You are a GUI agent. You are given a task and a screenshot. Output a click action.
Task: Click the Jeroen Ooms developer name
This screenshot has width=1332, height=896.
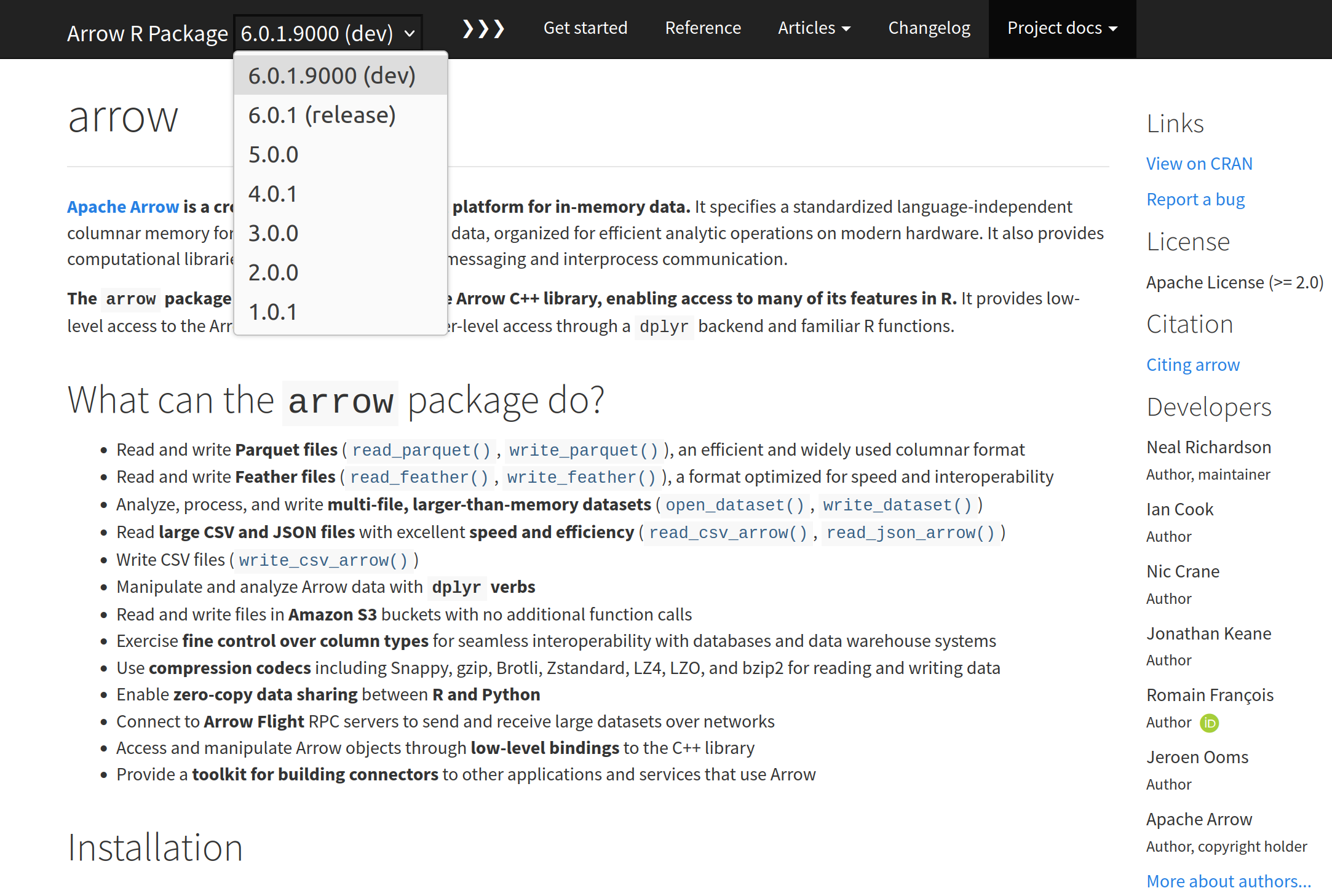1197,757
